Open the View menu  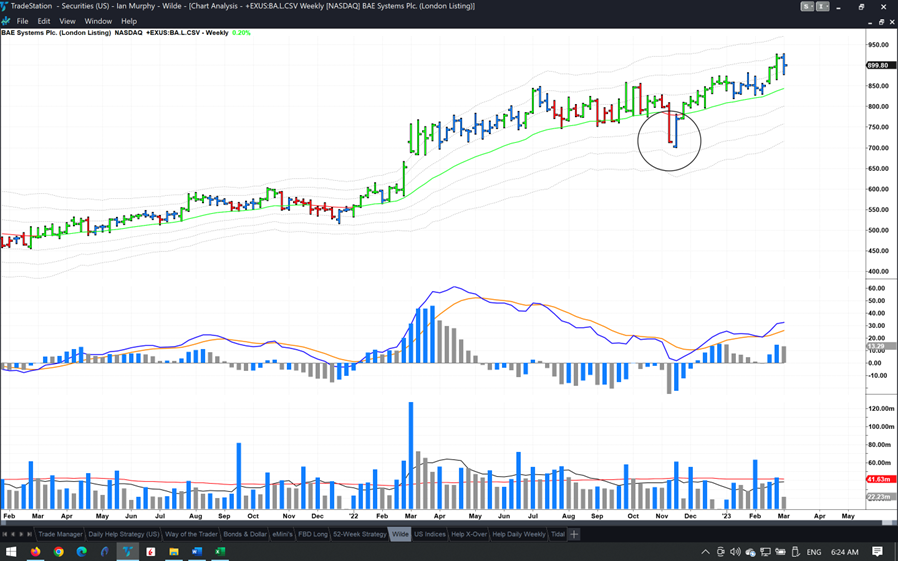click(x=67, y=21)
